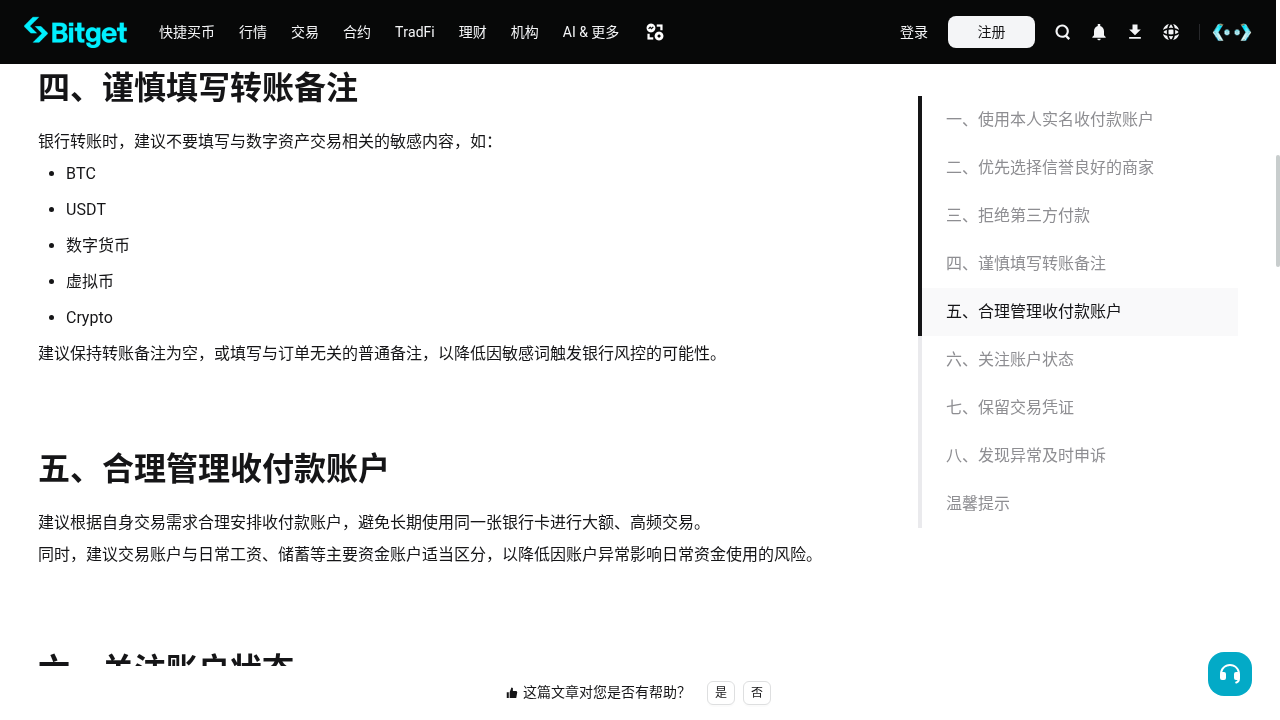Click the BTC bullet item
Image resolution: width=1280 pixels, height=720 pixels.
click(x=81, y=174)
